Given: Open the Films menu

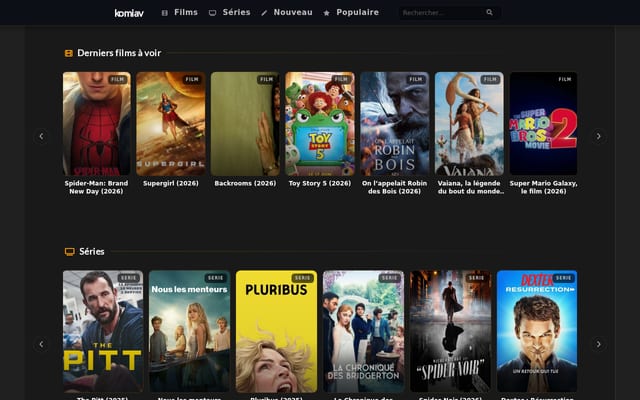Looking at the screenshot, I should click(x=186, y=13).
